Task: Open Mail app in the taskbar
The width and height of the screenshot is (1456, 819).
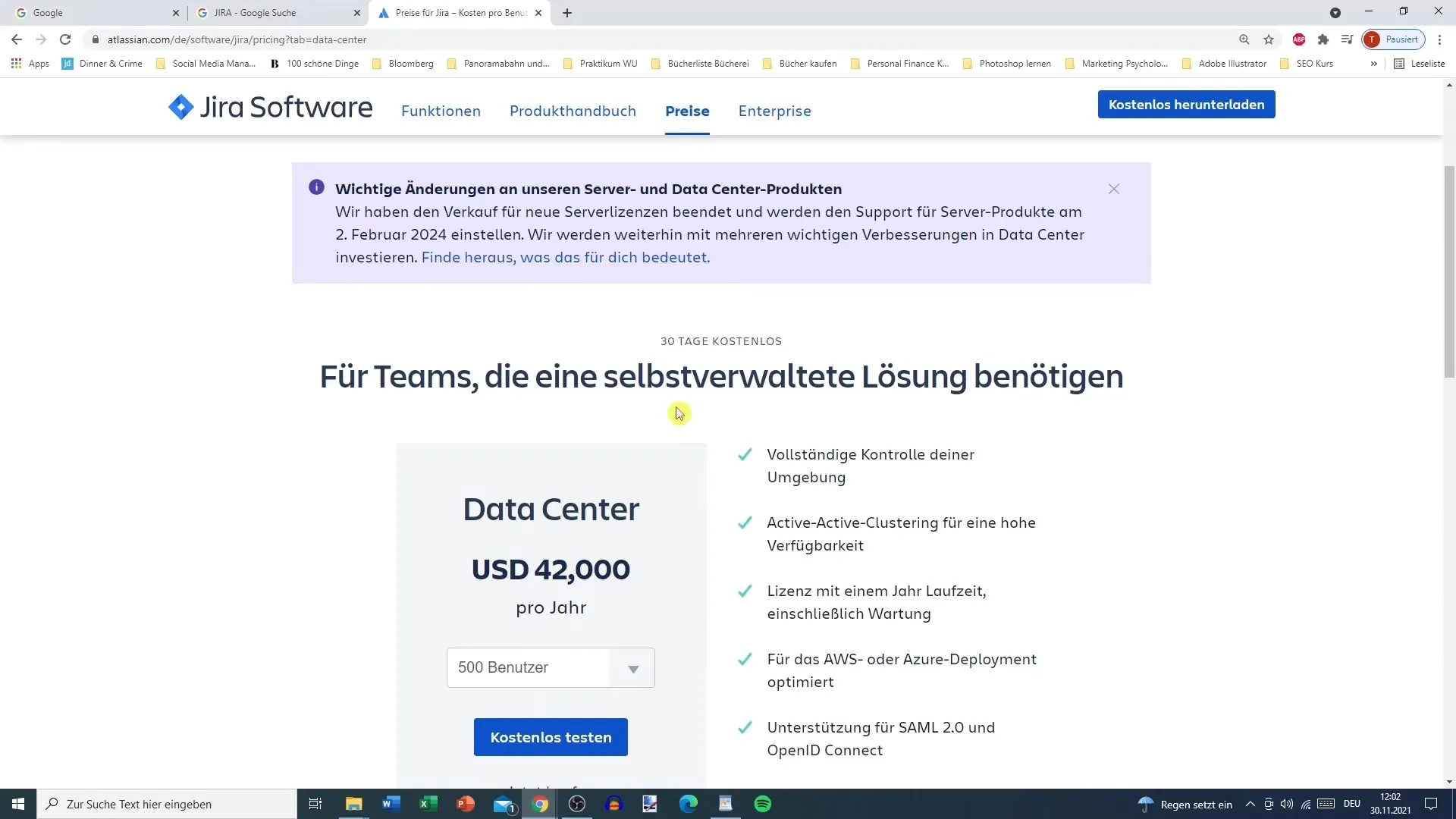Action: coord(504,804)
